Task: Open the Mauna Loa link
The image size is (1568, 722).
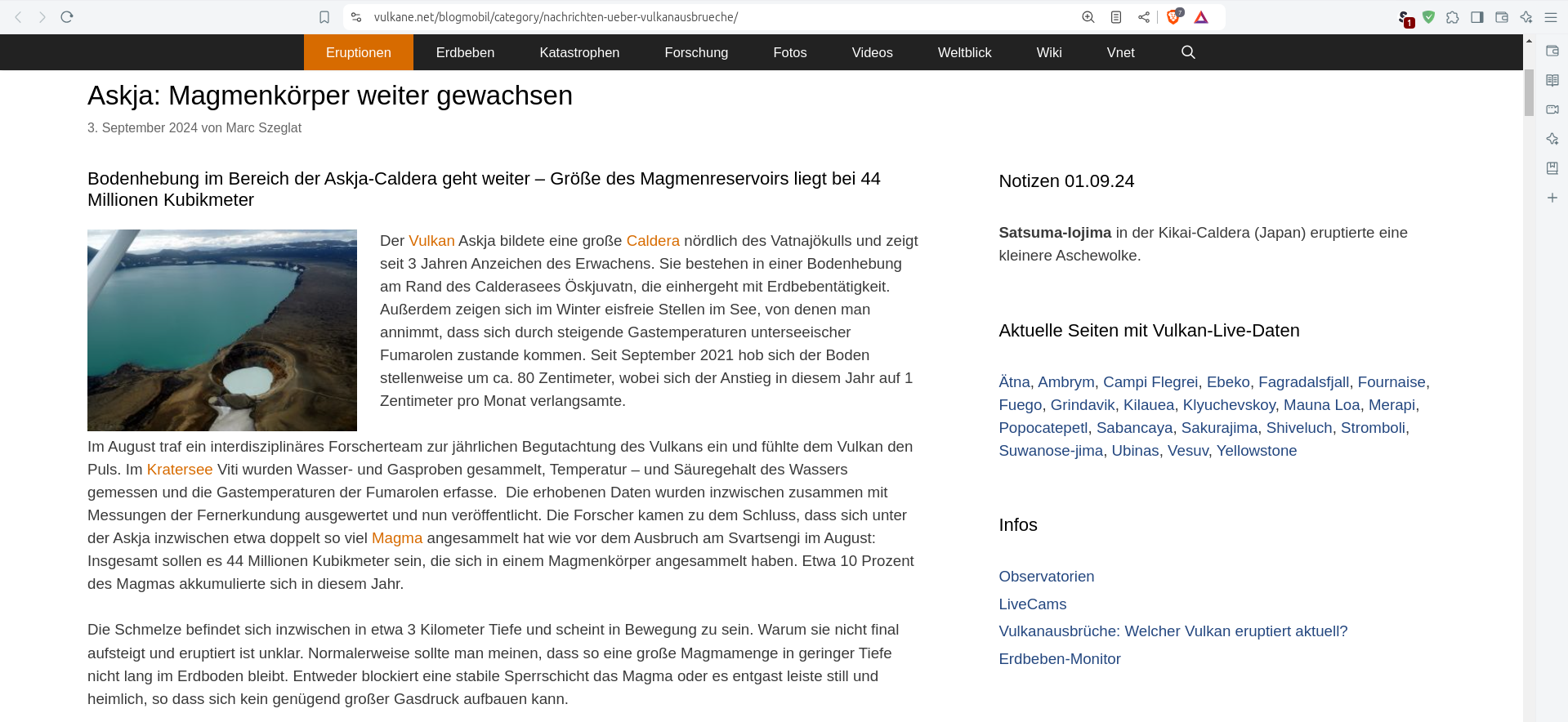Action: [1322, 405]
